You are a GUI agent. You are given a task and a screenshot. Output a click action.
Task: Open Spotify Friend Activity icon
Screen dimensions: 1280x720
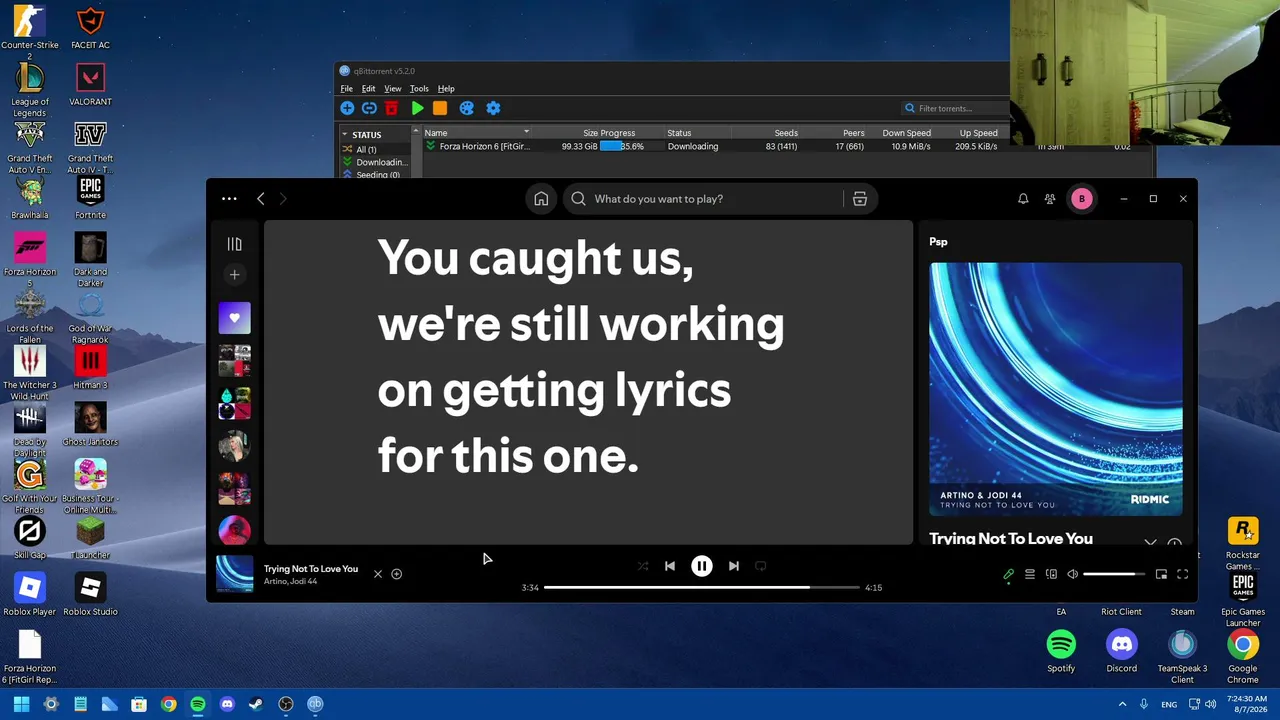(x=1050, y=199)
